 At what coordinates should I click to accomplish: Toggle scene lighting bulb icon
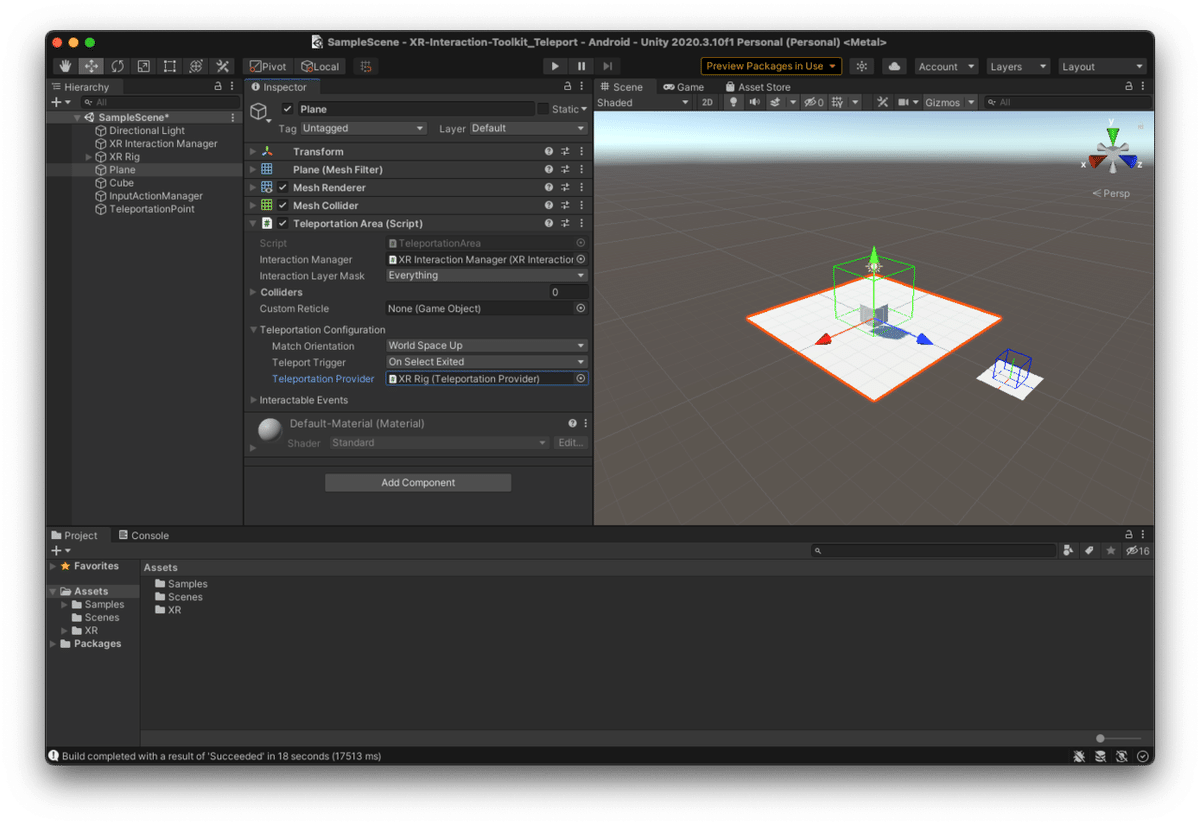732,102
